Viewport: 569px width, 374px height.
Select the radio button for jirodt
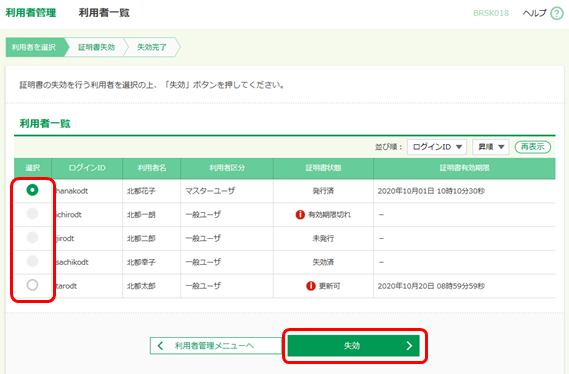pyautogui.click(x=32, y=237)
